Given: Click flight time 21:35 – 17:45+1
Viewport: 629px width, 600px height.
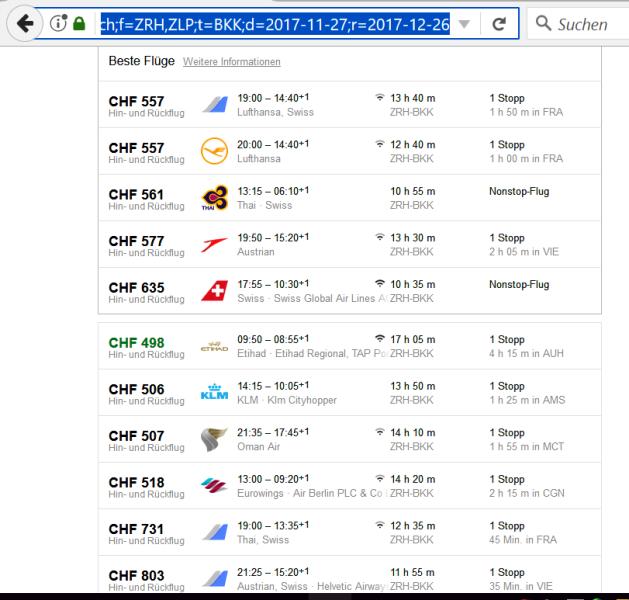Looking at the screenshot, I should pos(273,432).
